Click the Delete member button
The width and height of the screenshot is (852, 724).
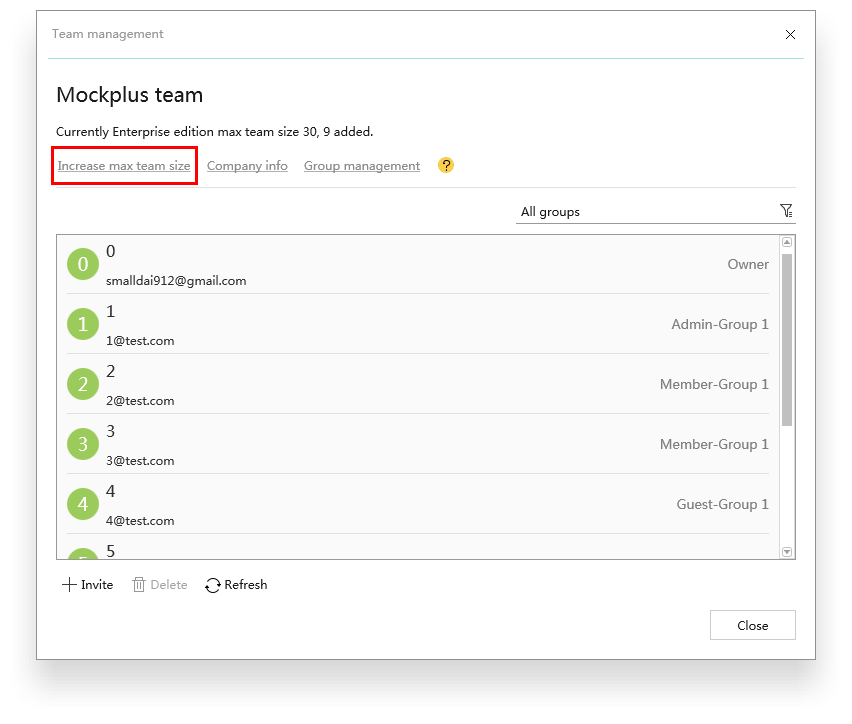click(160, 585)
